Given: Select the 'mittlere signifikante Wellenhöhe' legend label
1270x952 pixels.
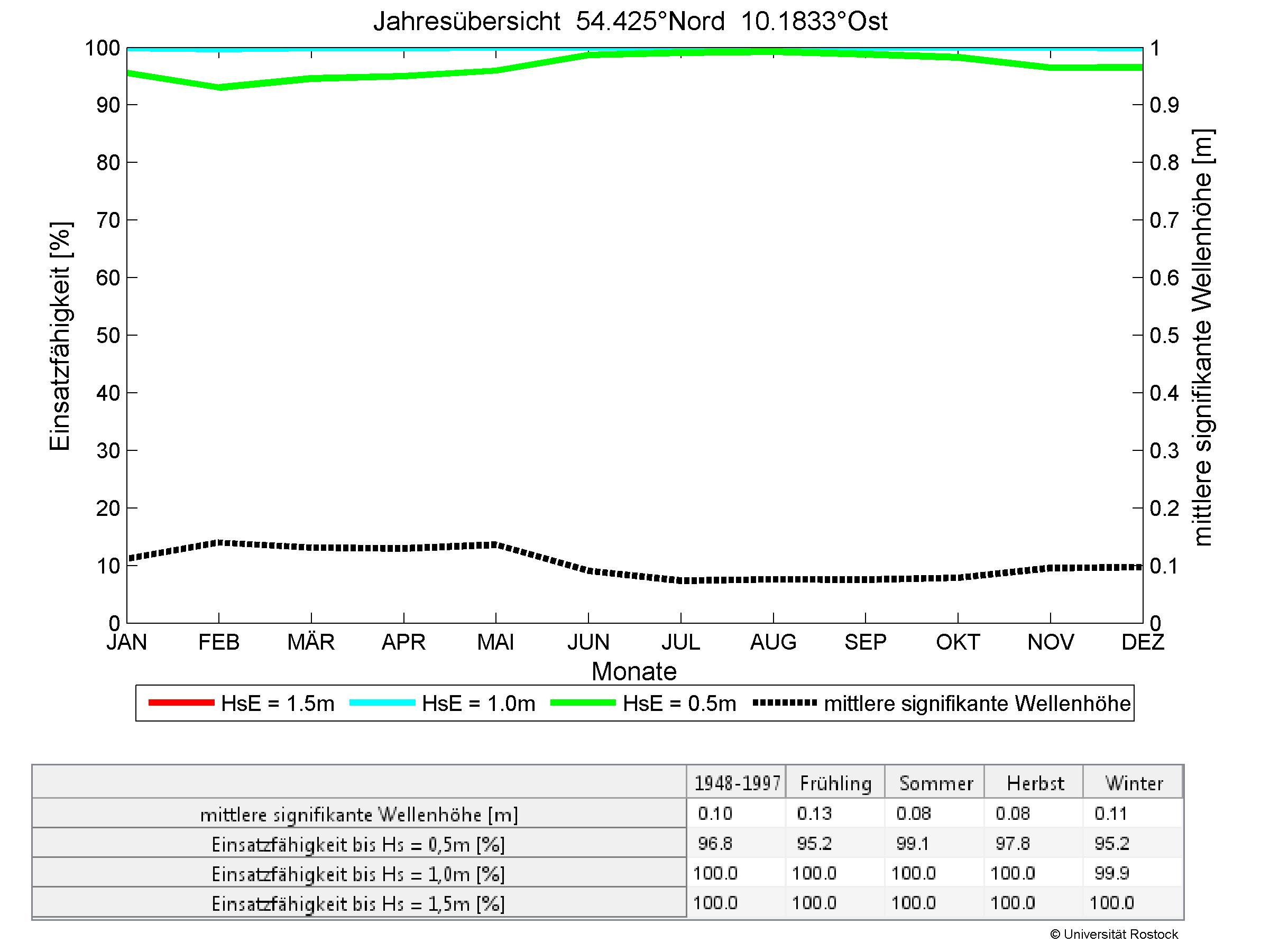Looking at the screenshot, I should [977, 704].
